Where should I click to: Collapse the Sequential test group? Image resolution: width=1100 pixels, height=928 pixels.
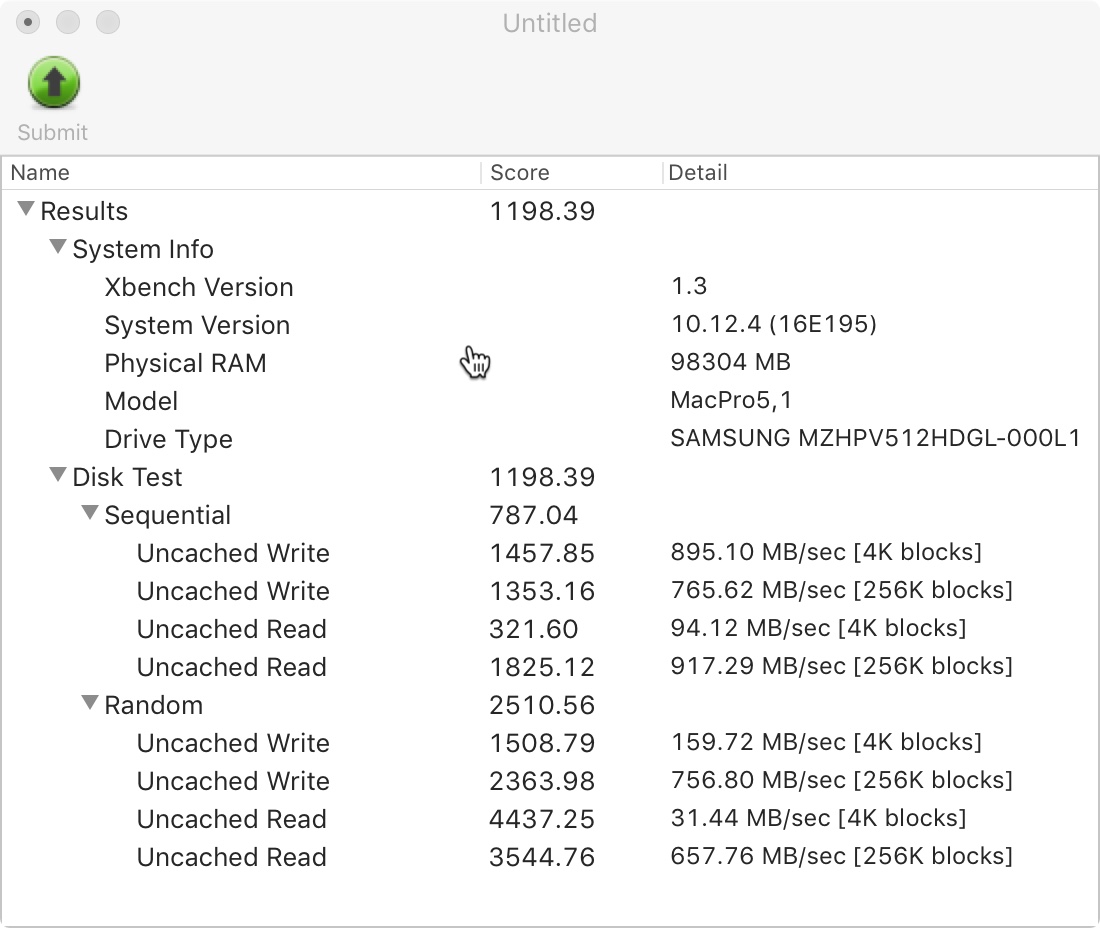(91, 514)
